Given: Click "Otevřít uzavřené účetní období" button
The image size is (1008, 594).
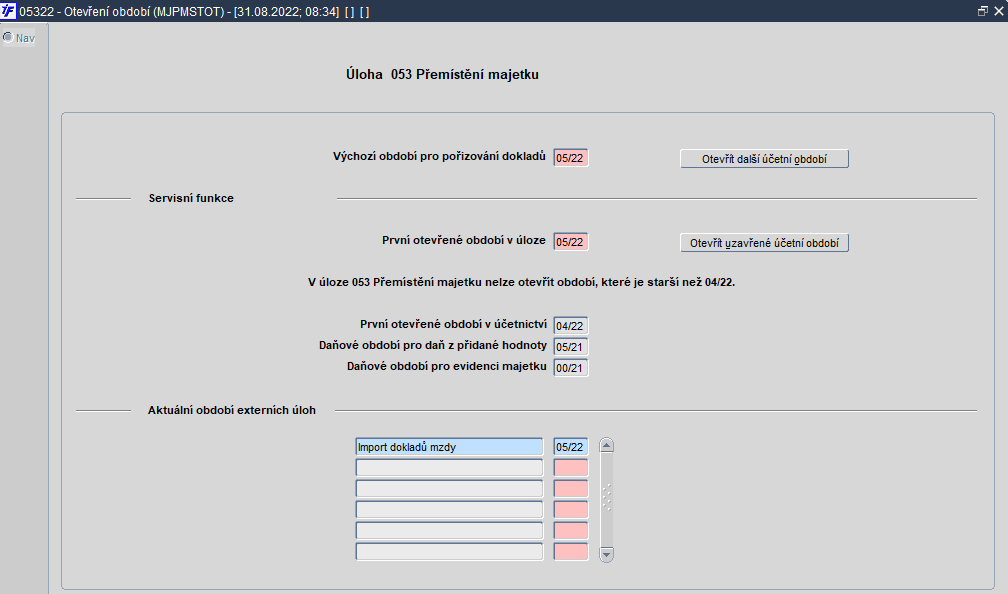Looking at the screenshot, I should (764, 243).
